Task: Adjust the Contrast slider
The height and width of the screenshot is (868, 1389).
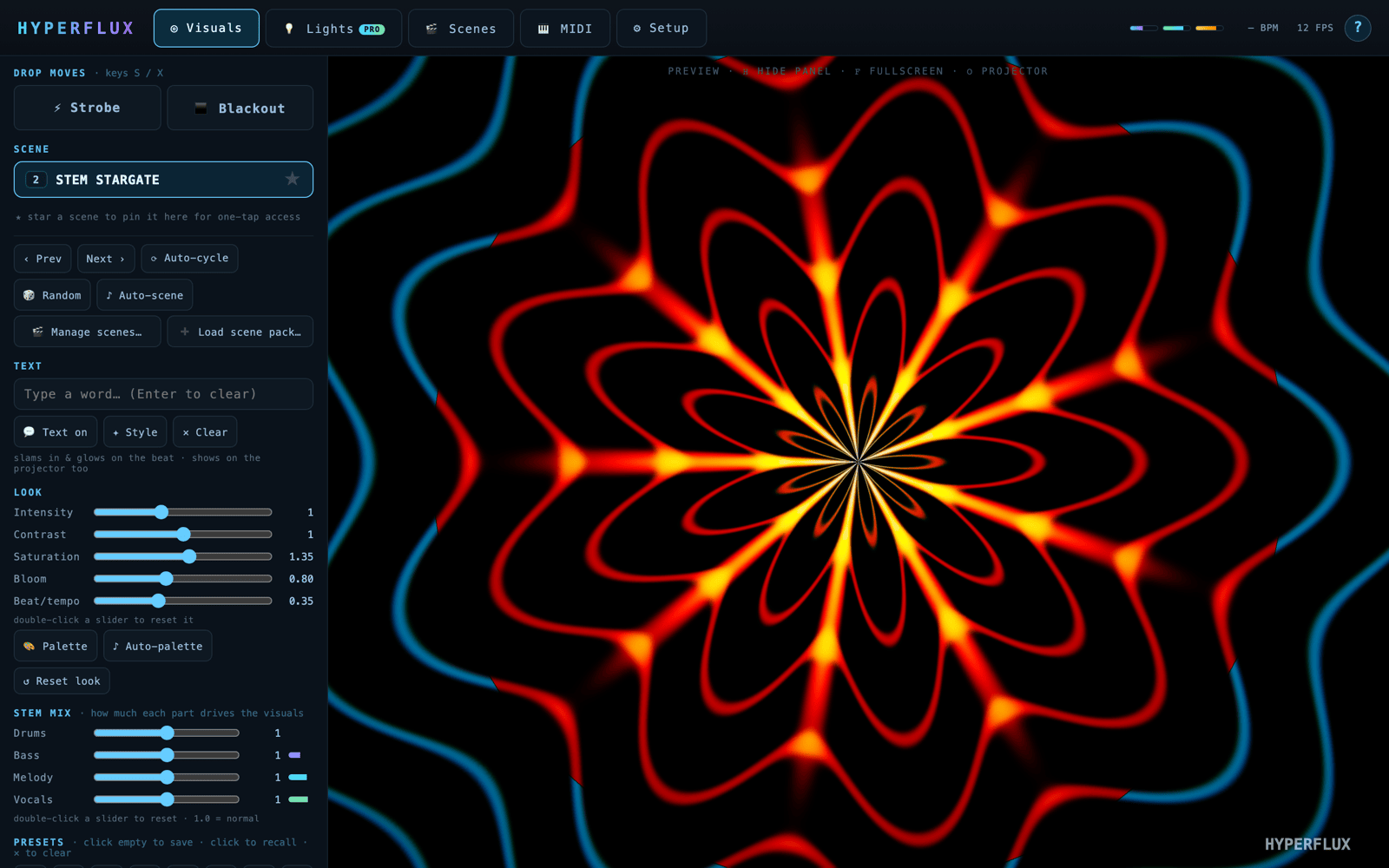Action: (183, 534)
